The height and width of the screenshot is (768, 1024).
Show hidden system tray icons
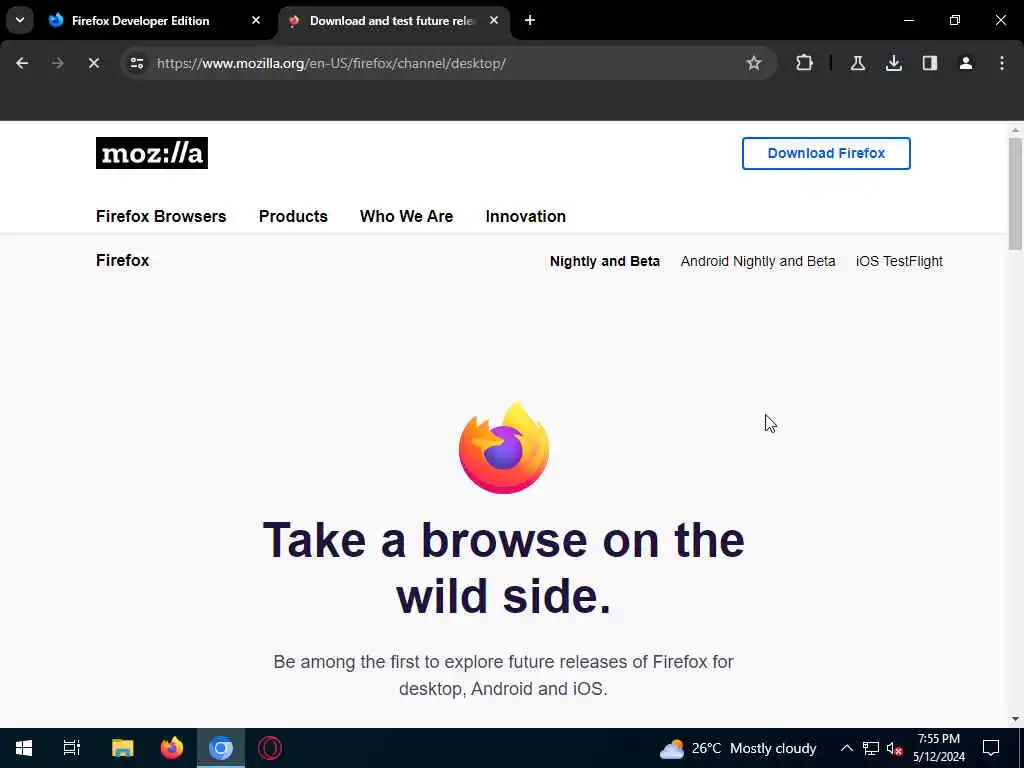(846, 748)
